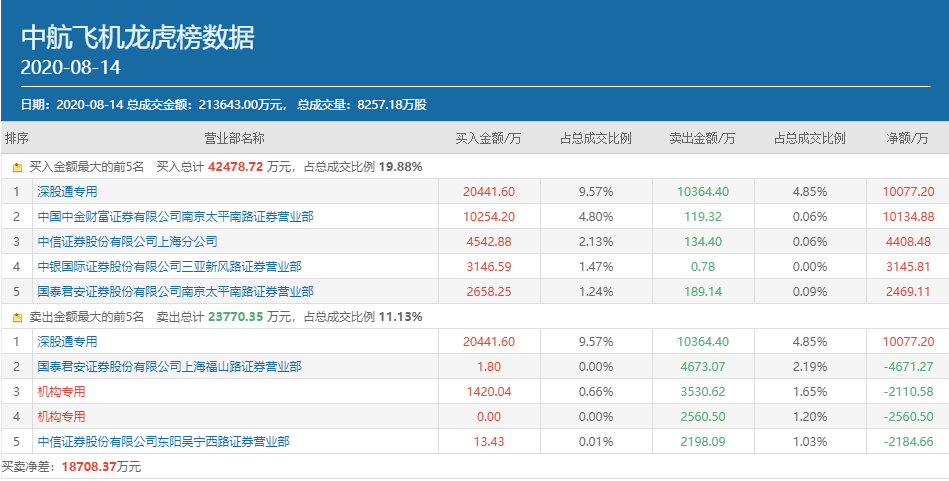
Task: Click the 净额/万 column header
Action: 907,139
